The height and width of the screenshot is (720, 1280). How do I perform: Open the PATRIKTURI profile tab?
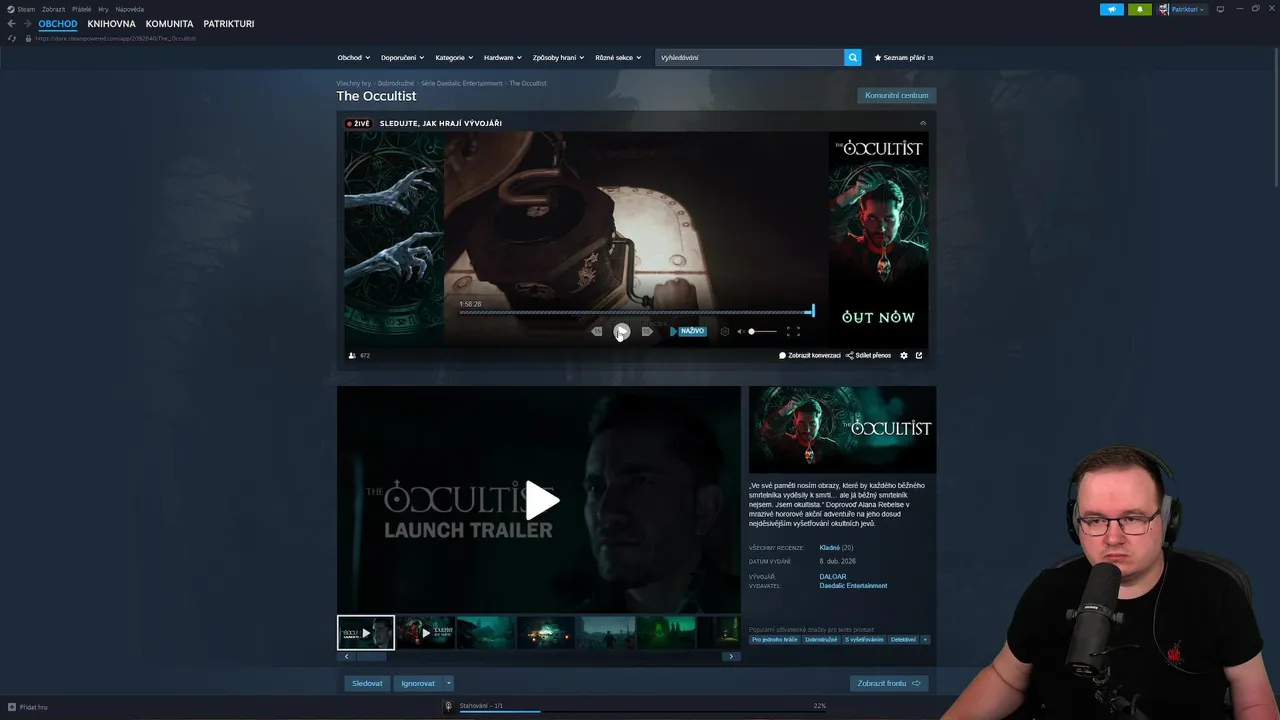229,24
